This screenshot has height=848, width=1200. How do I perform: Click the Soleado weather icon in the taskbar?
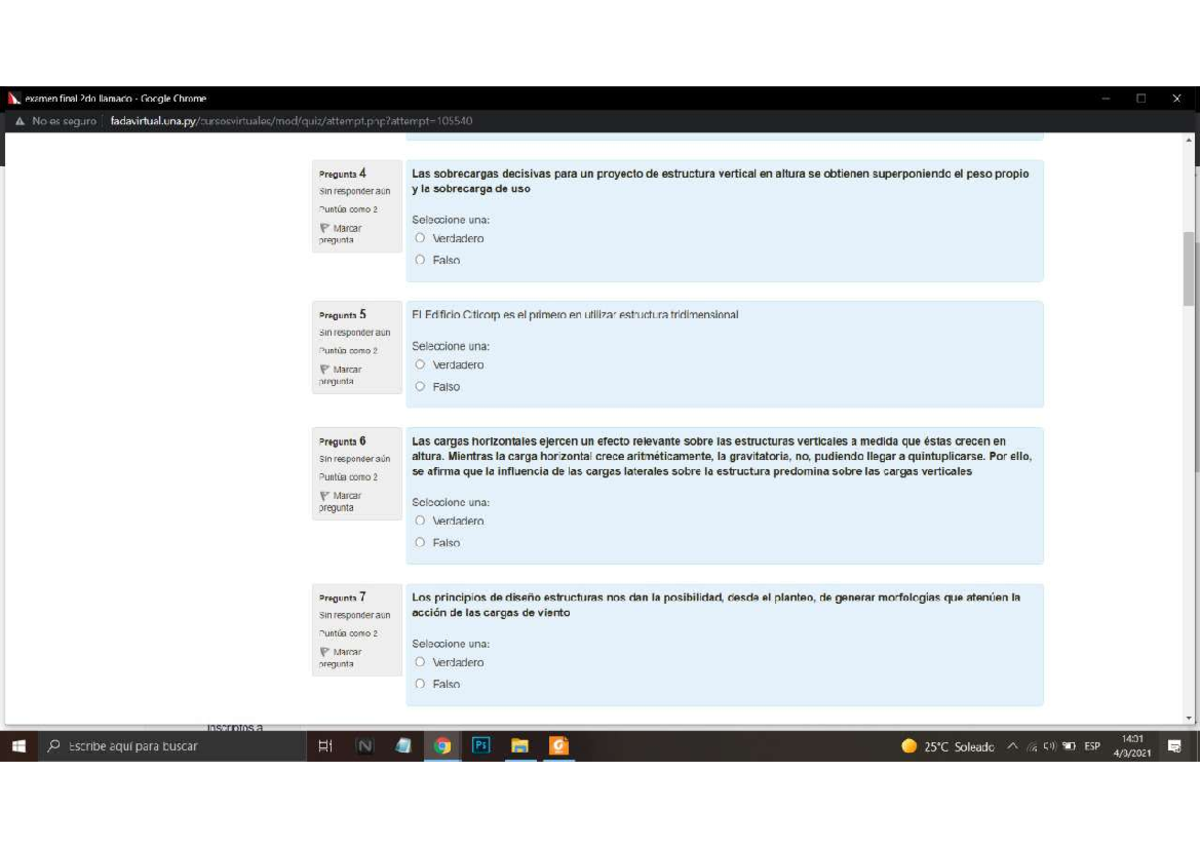909,745
